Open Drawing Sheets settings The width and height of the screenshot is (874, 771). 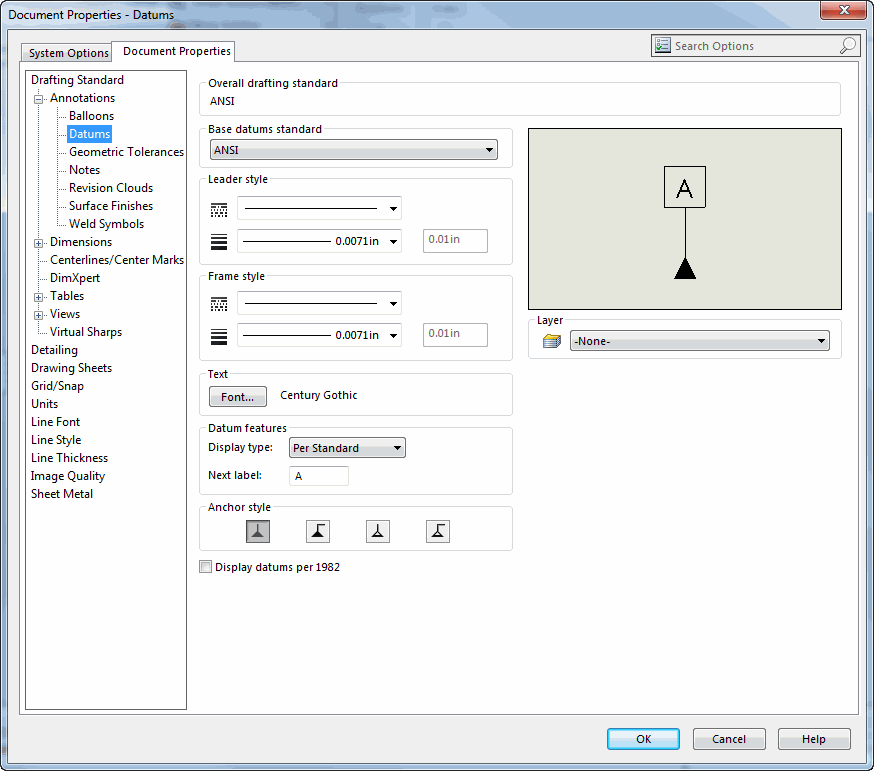(x=71, y=368)
